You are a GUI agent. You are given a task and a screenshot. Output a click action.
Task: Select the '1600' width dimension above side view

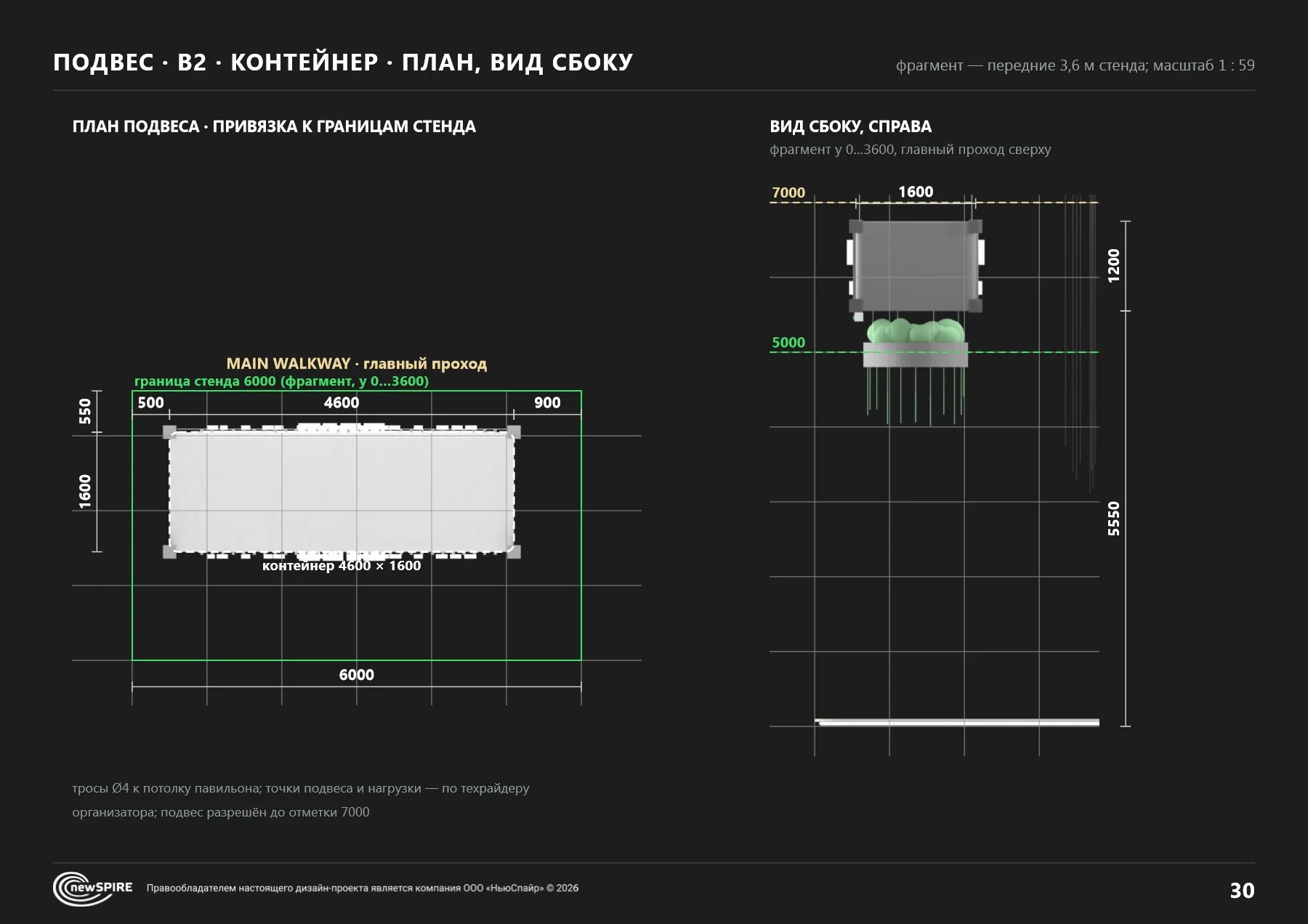point(916,192)
